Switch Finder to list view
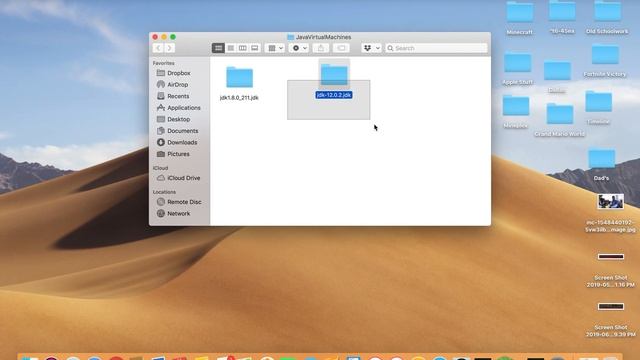The image size is (640, 360). (231, 48)
